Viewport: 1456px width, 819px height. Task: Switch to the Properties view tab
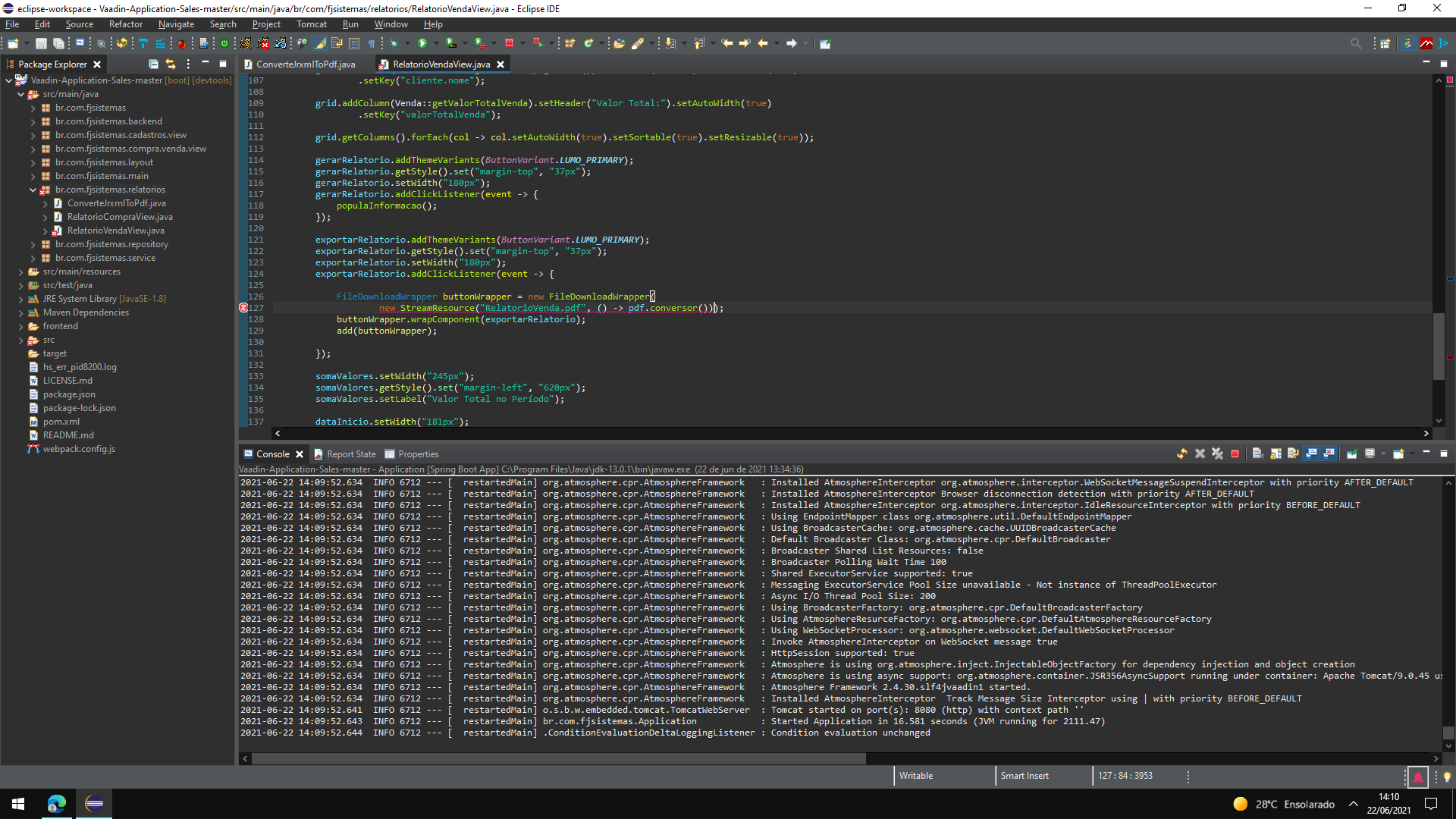pyautogui.click(x=418, y=454)
